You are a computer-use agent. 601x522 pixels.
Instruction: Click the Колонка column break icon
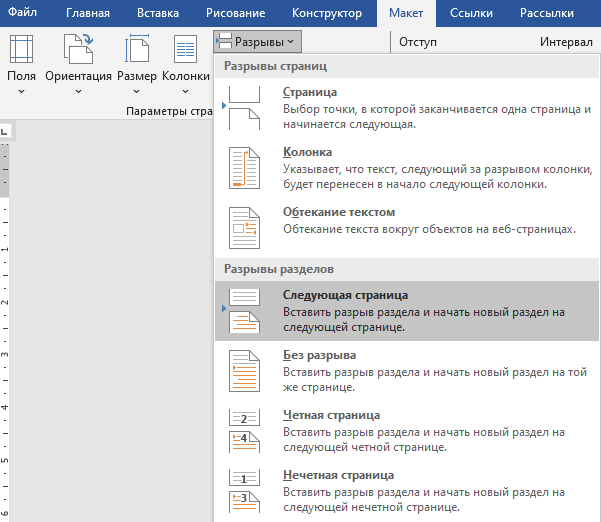coord(244,168)
